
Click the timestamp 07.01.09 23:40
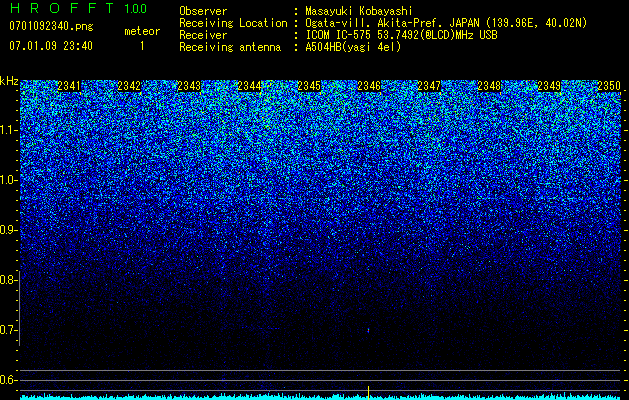(51, 46)
